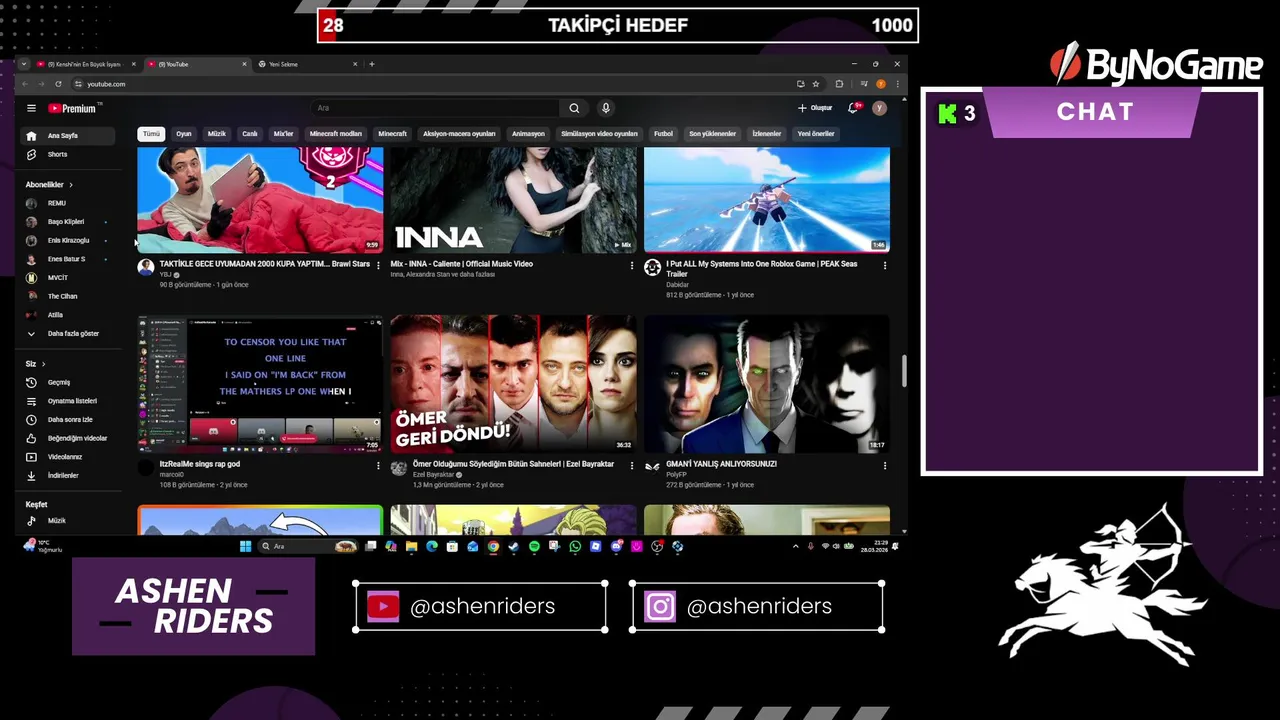
Task: Click the YouTube page scrollbar thumb
Action: tap(904, 371)
